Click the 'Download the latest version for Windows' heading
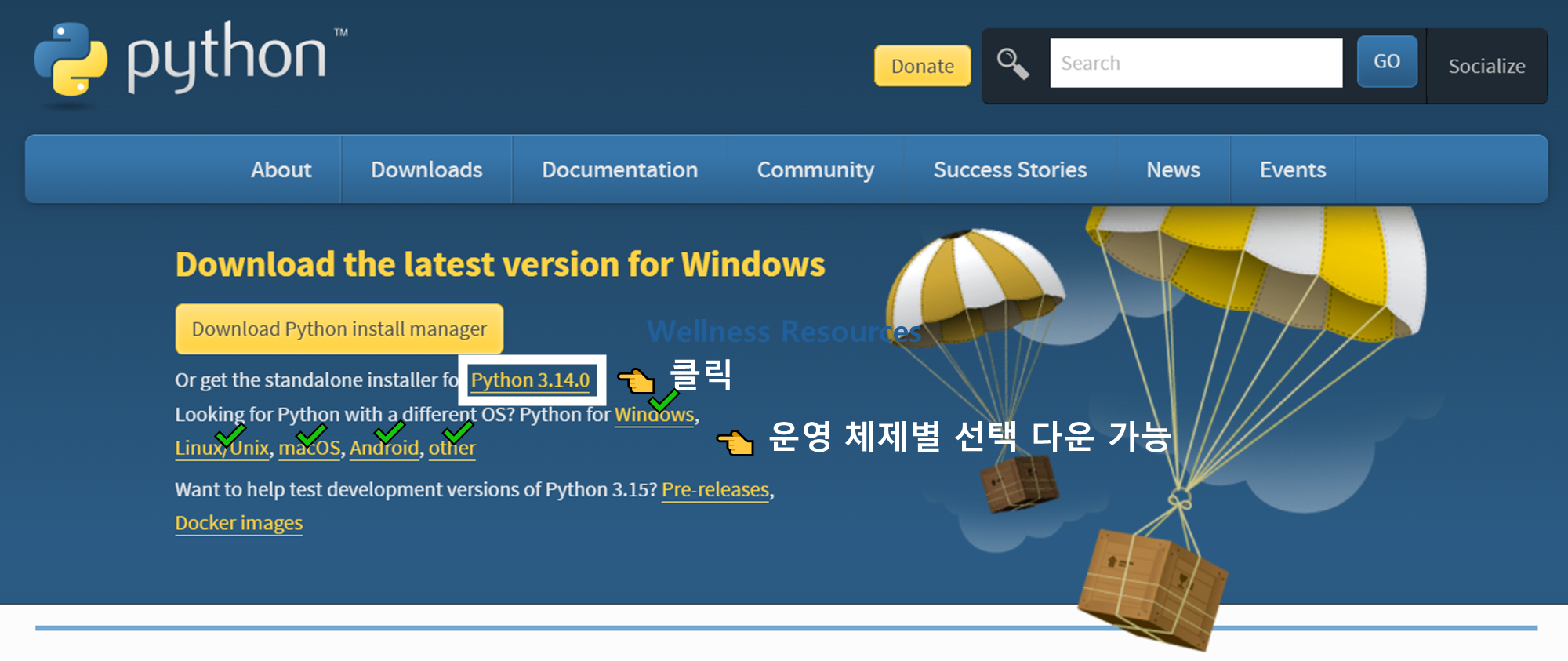Screen dimensions: 1568x661 [x=500, y=265]
